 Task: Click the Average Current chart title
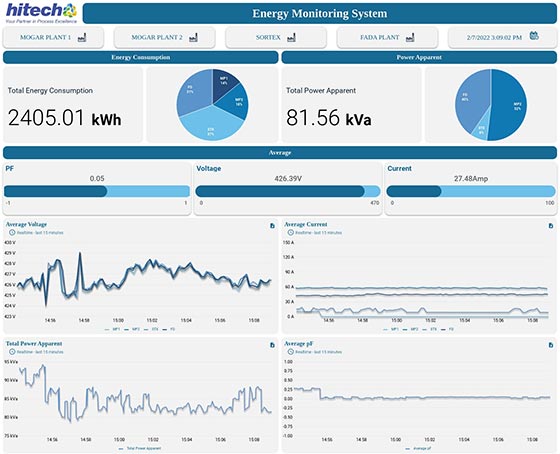[x=305, y=224]
